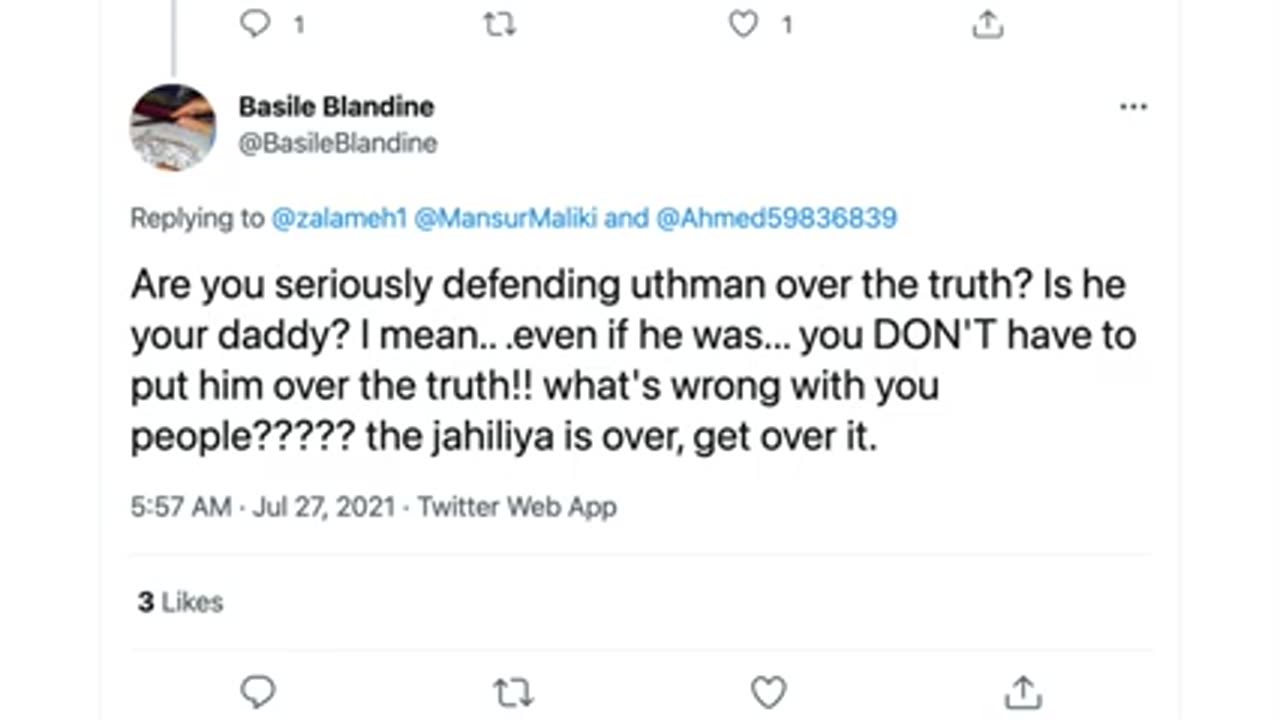Like Basile Blandine's tweet with the heart
Screen dimensions: 1280x720
coord(768,691)
